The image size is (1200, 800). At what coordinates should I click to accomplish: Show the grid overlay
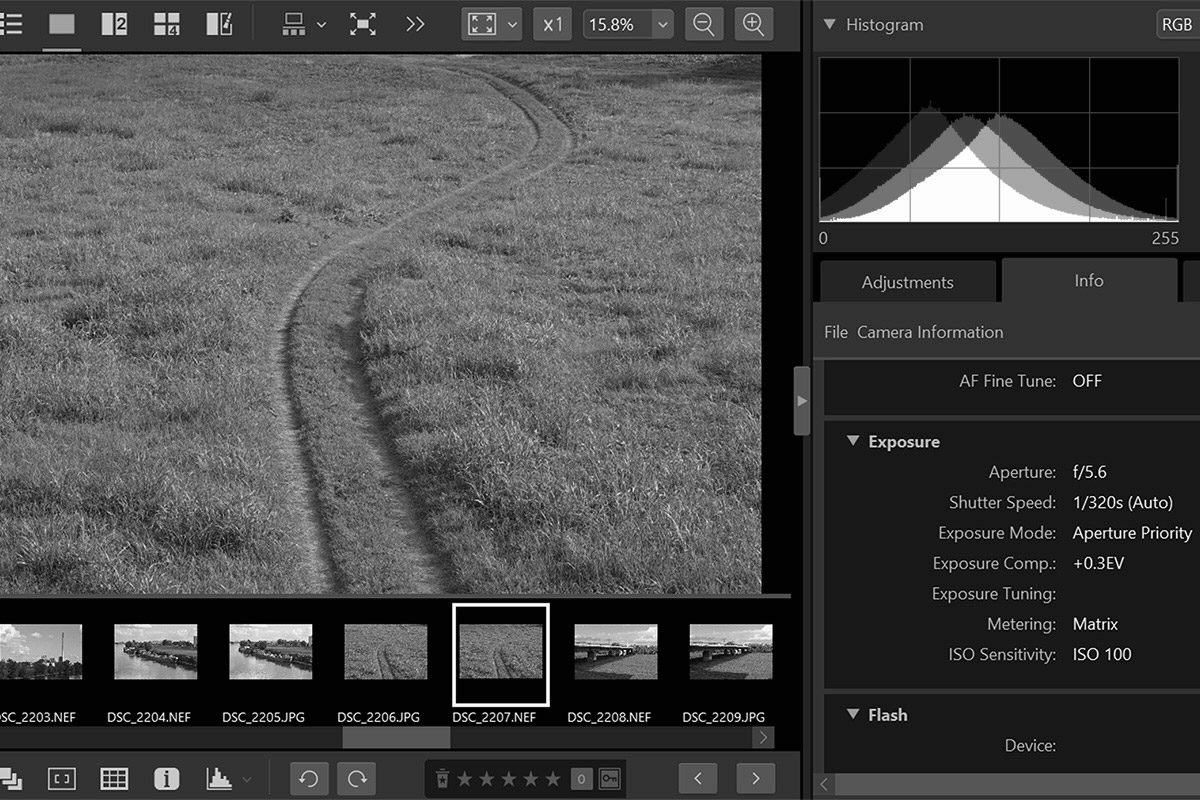114,778
